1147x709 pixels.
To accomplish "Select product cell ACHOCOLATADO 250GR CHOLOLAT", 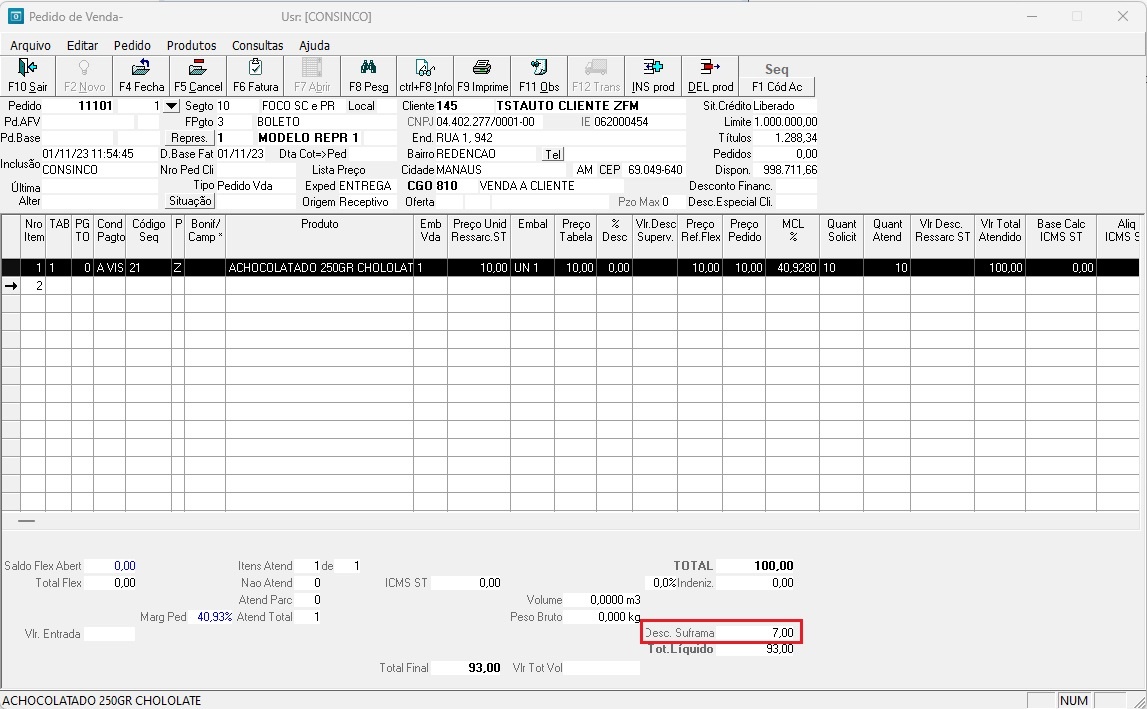I will (x=320, y=268).
